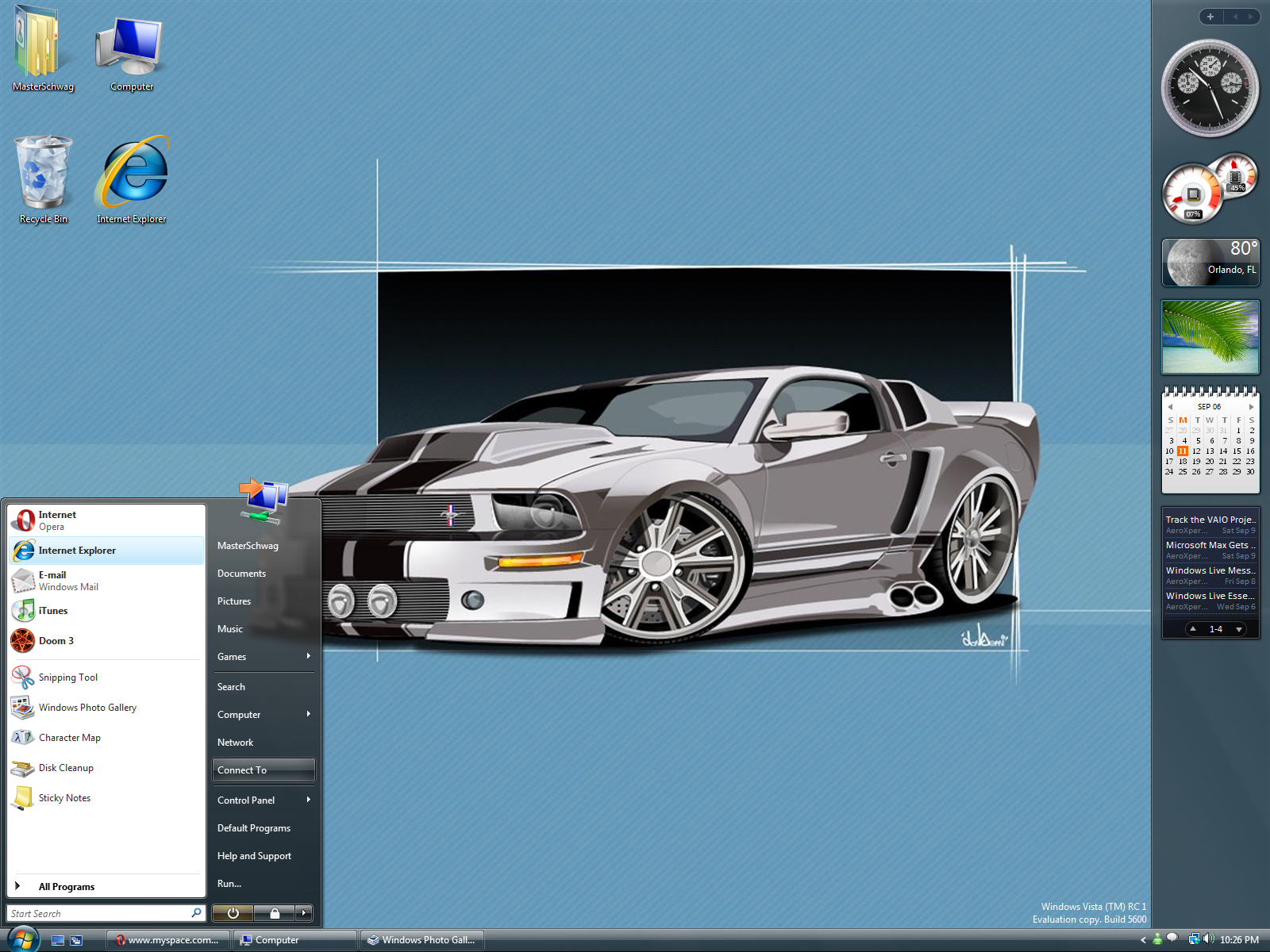Click the Start menu power button
The image size is (1270, 952).
(233, 913)
